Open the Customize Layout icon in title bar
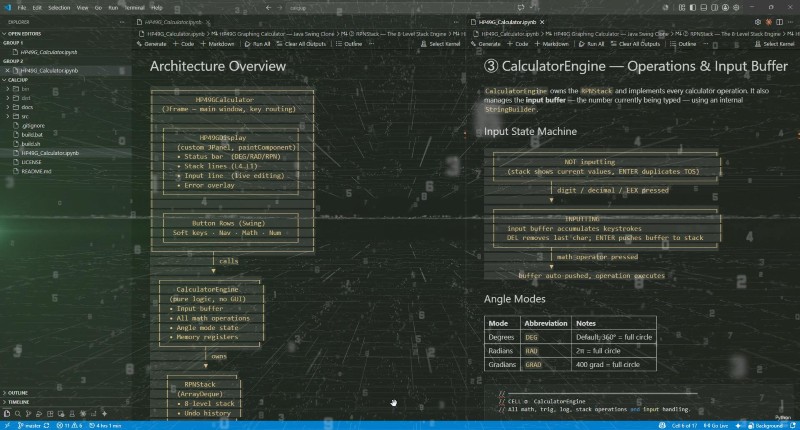 click(x=682, y=8)
